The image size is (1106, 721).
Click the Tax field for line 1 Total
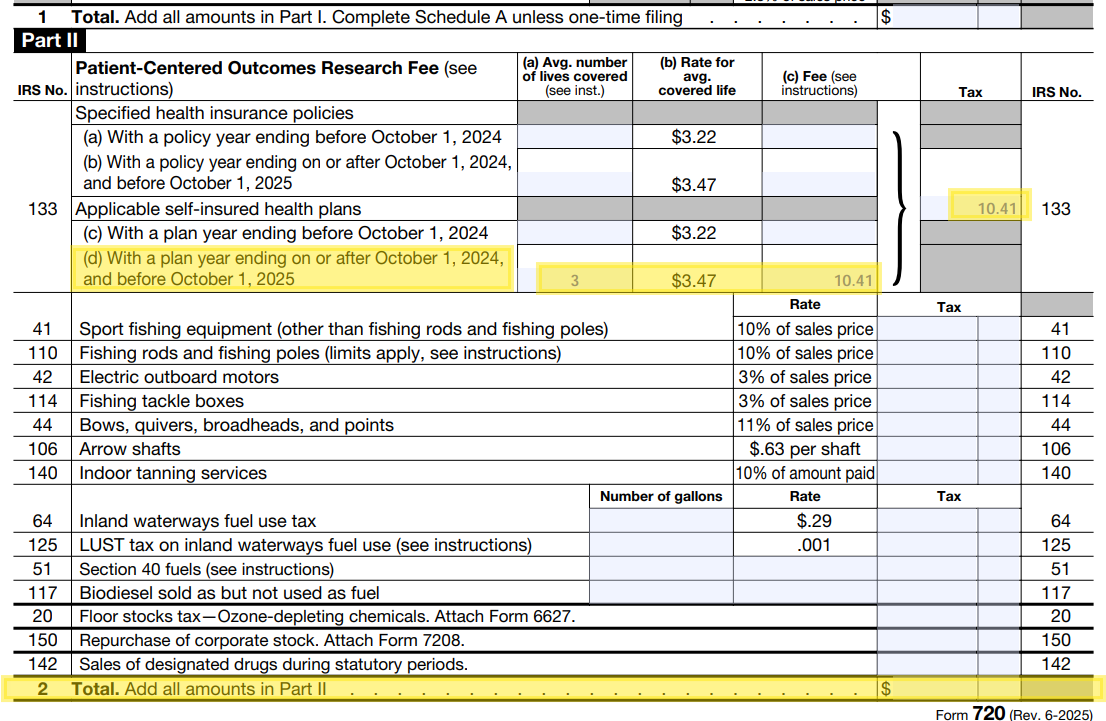(x=935, y=17)
